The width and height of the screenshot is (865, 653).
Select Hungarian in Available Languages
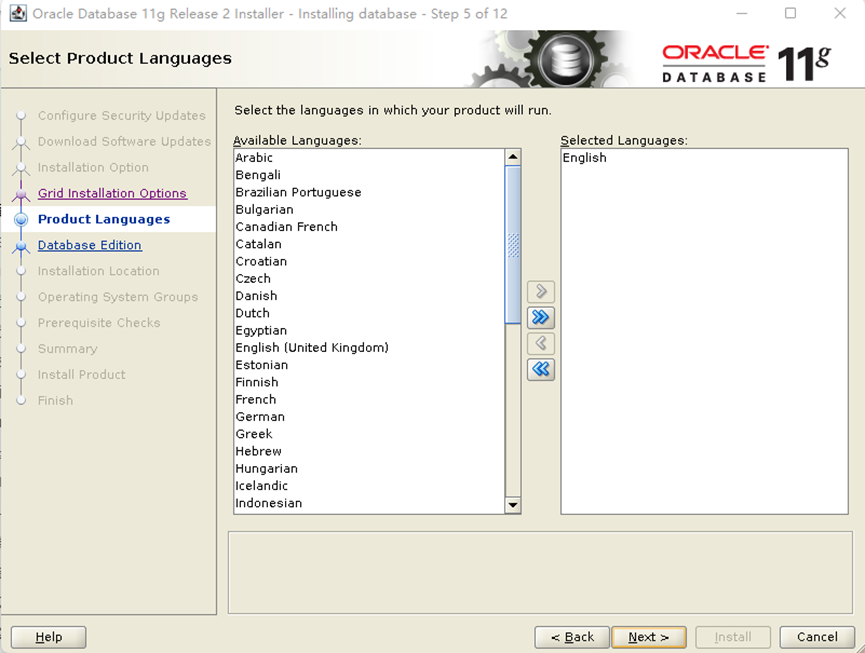pos(369,469)
